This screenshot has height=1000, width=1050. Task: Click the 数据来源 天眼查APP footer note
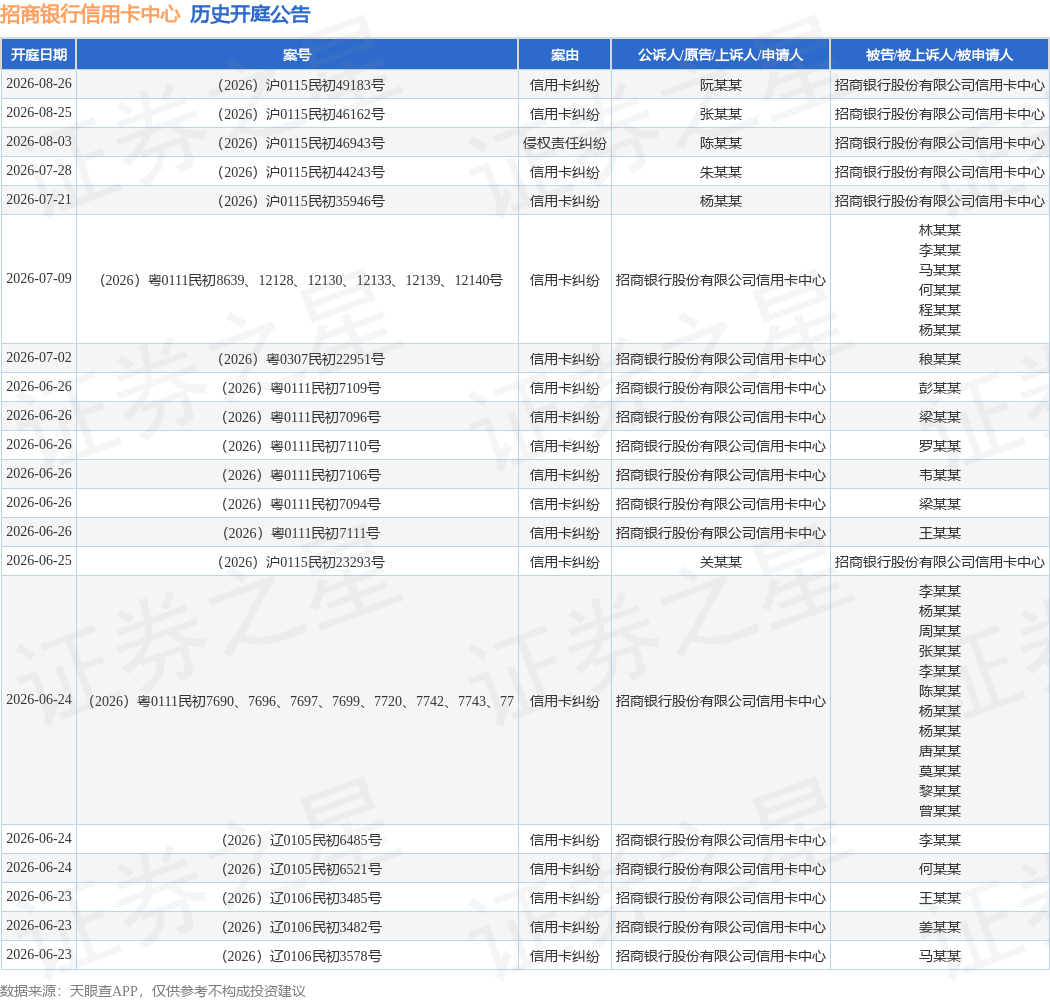click(x=153, y=991)
